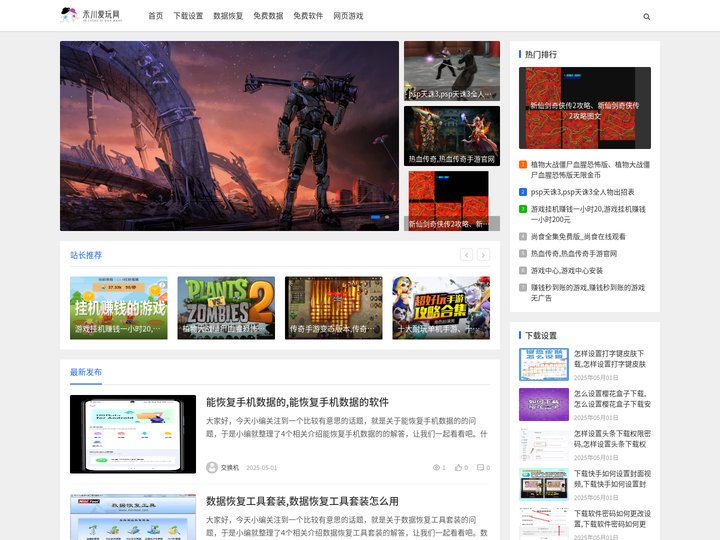Open 打字键皮肤 sidebar thumbnail
The image size is (720, 540).
click(544, 364)
